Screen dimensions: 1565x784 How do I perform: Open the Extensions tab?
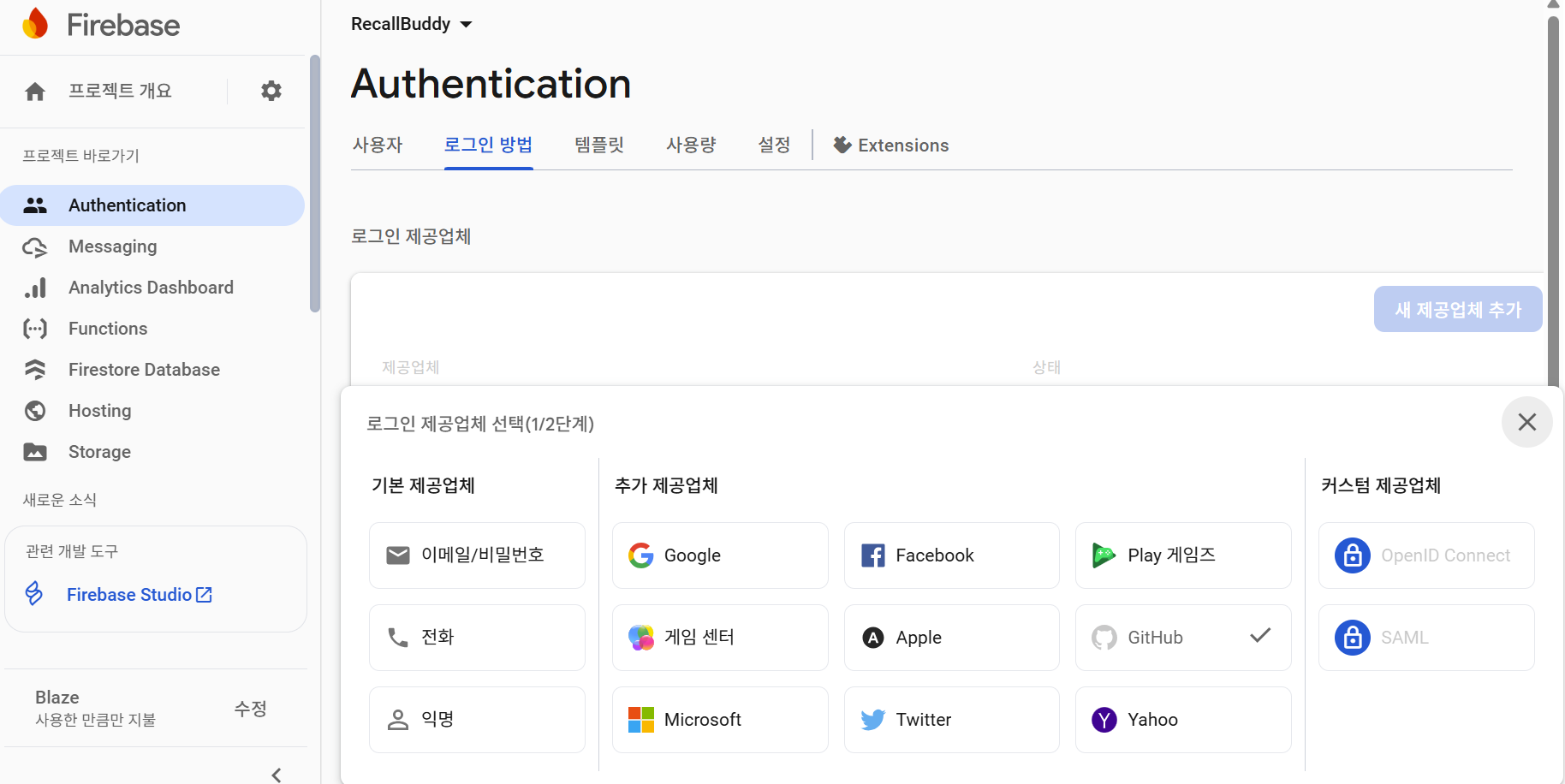coord(891,145)
